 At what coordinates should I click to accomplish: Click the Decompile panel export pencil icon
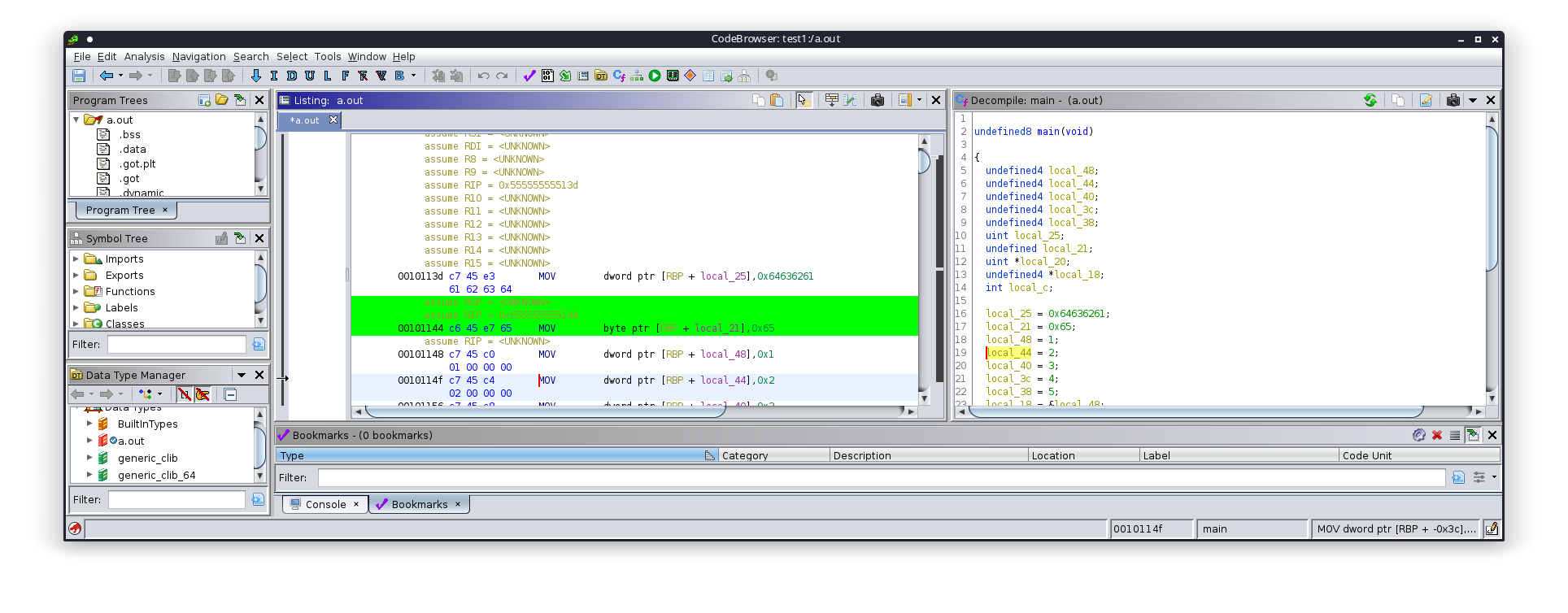(1426, 100)
